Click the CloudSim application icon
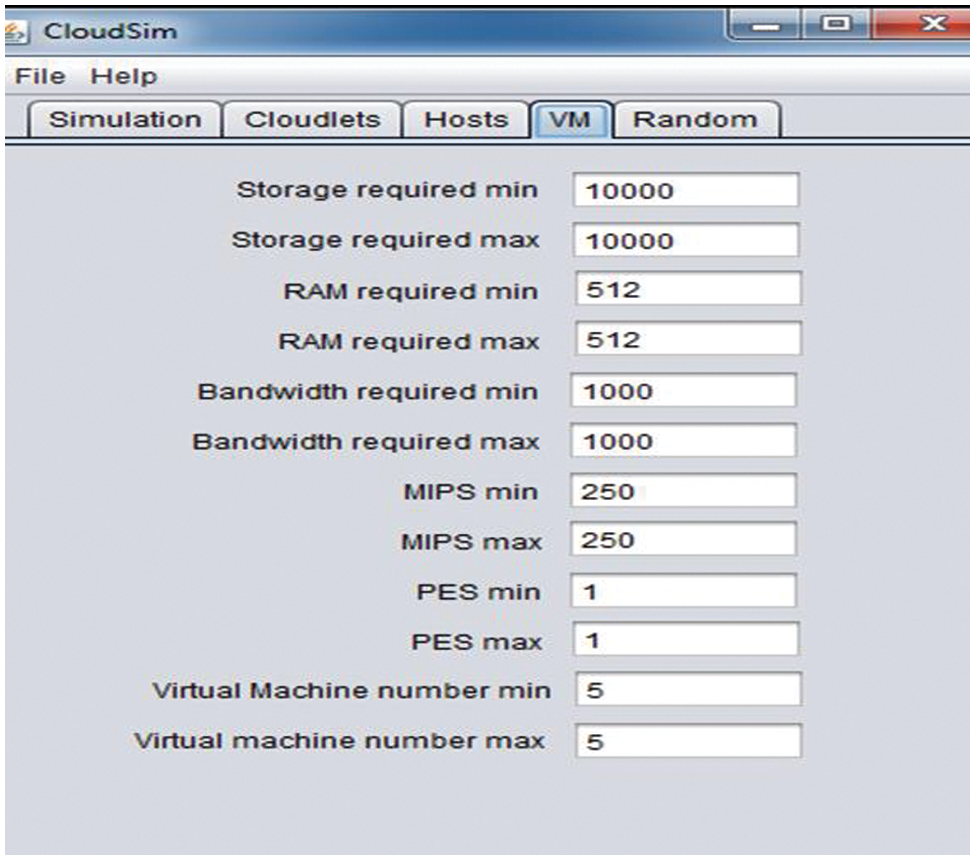This screenshot has width=975, height=860. pos(14,30)
